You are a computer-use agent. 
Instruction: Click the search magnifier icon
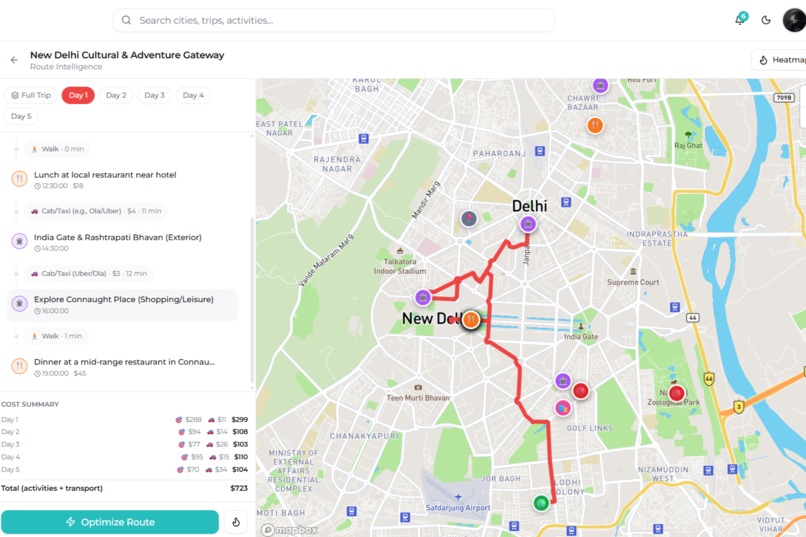126,20
